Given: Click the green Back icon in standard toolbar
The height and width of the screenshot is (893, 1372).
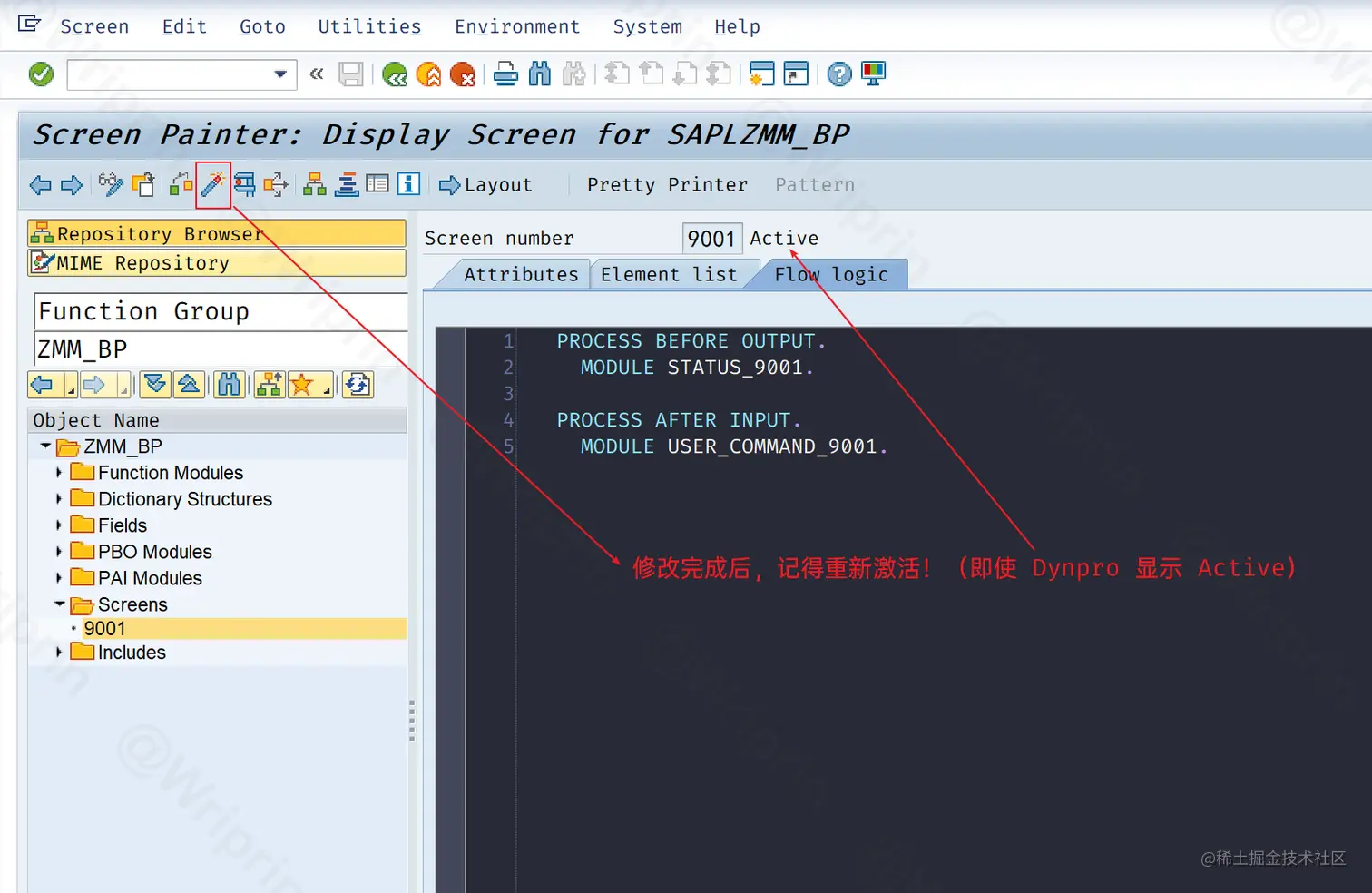Looking at the screenshot, I should pos(395,74).
